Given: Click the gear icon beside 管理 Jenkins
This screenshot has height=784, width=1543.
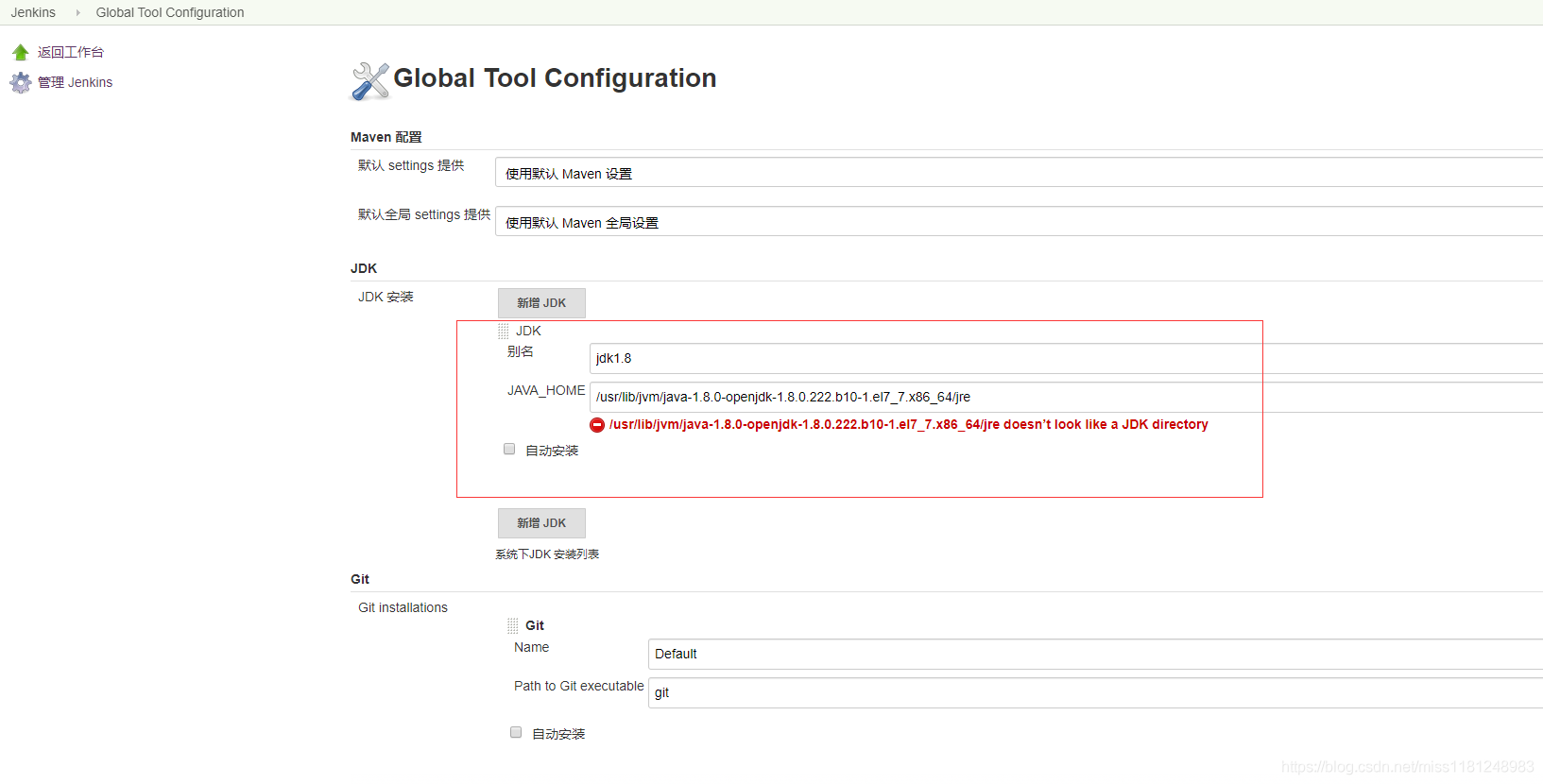Looking at the screenshot, I should pos(21,83).
